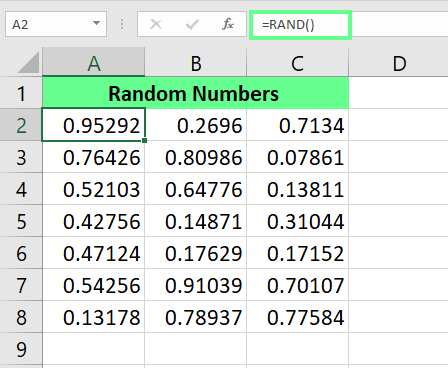Select row 2 header
The image size is (448, 368).
coord(21,125)
